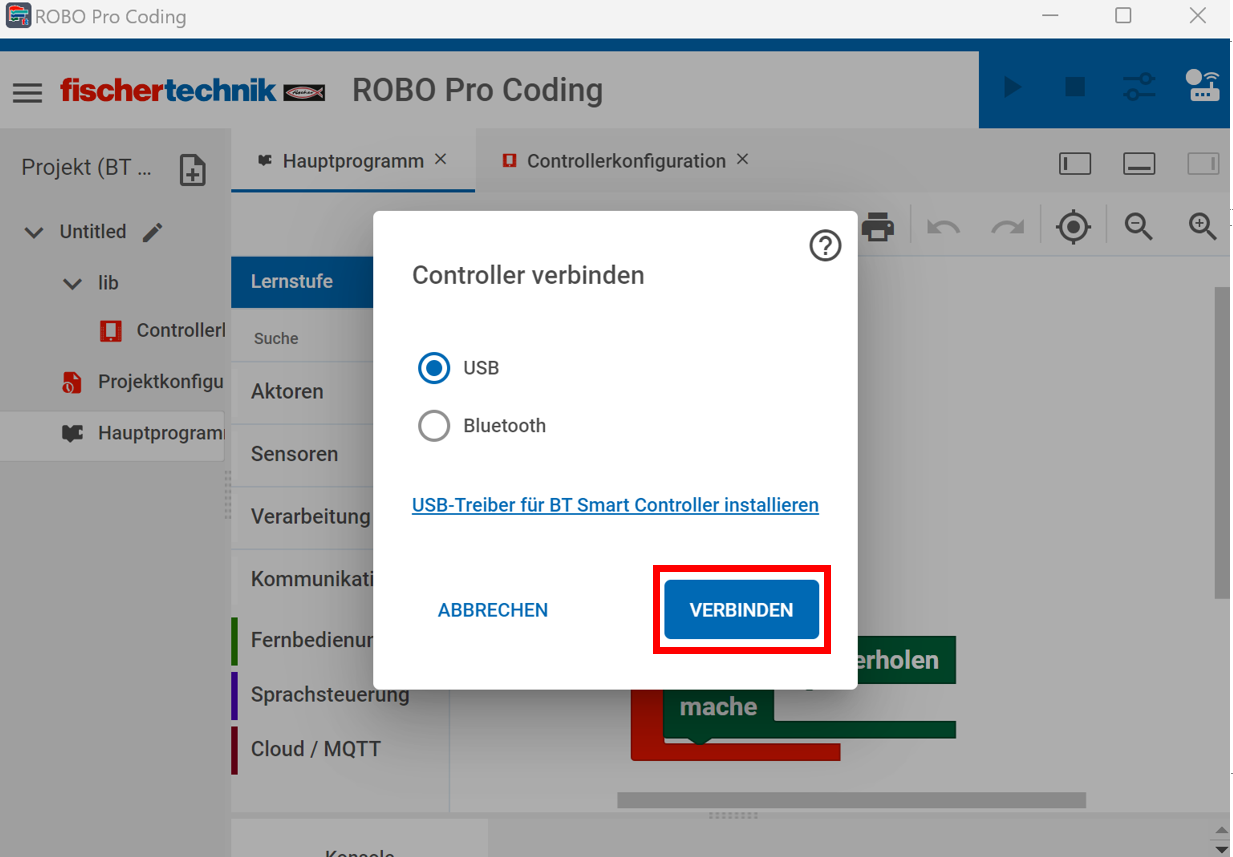
Task: Open Controllerkonfiguration file in the project tree
Action: (162, 330)
